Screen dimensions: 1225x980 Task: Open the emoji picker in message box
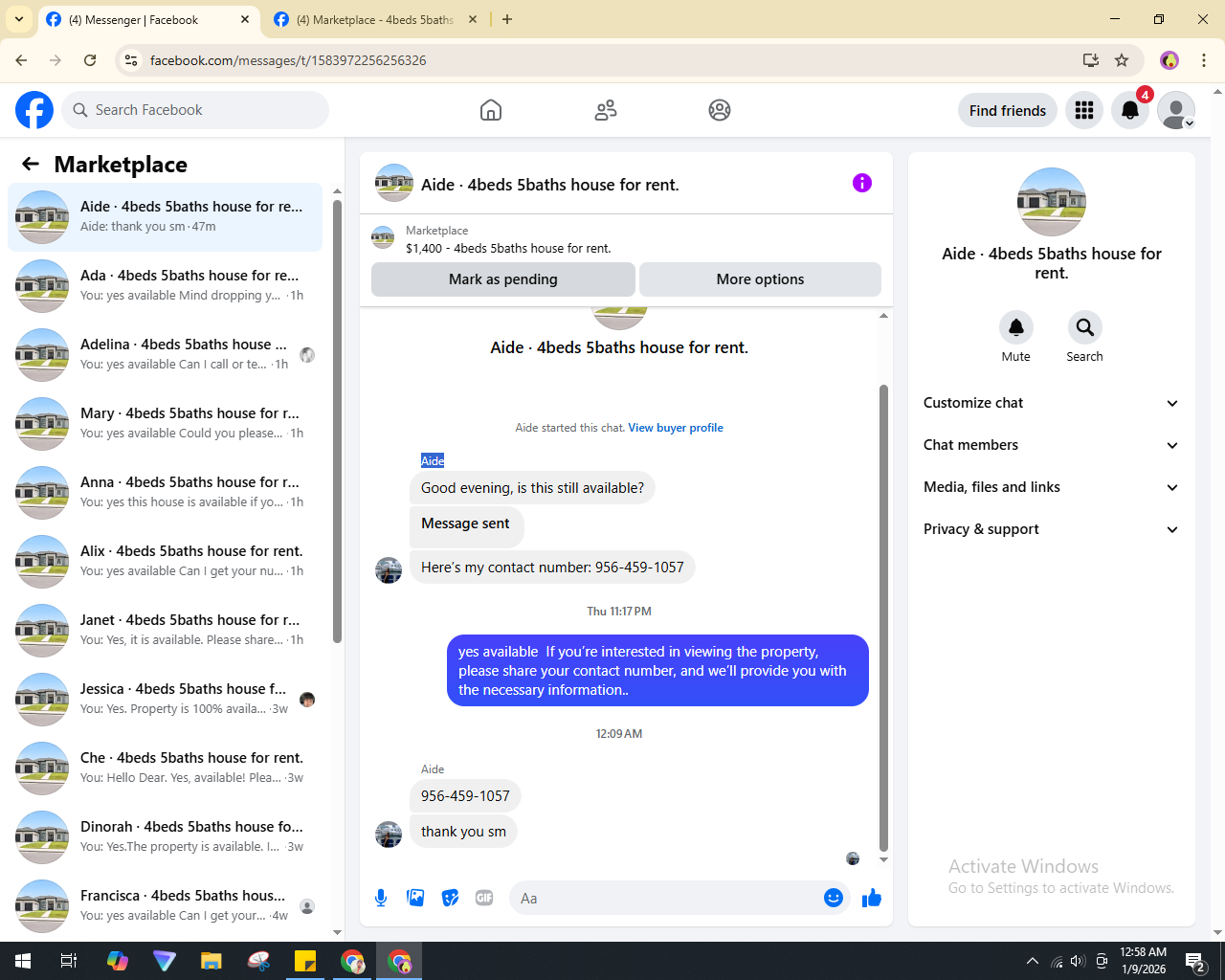(834, 898)
